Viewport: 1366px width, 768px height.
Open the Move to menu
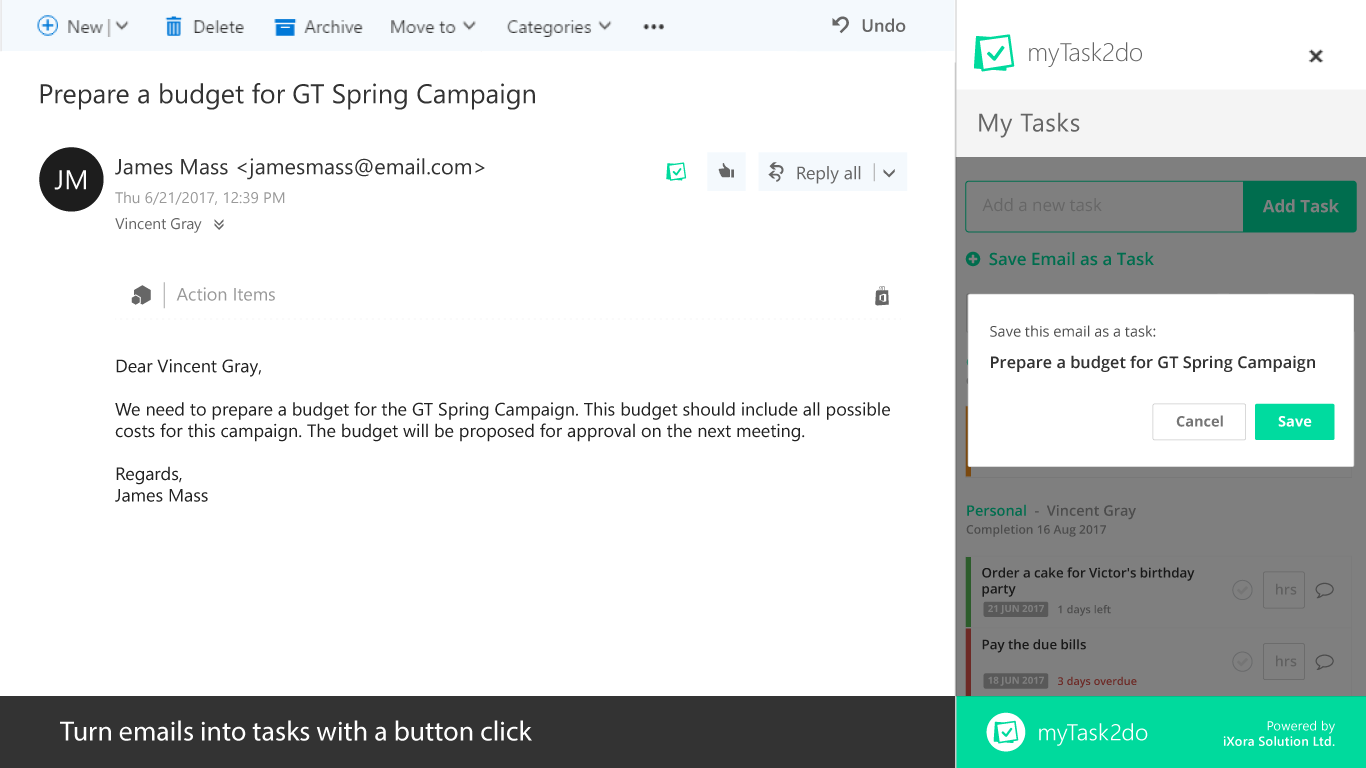click(x=432, y=27)
